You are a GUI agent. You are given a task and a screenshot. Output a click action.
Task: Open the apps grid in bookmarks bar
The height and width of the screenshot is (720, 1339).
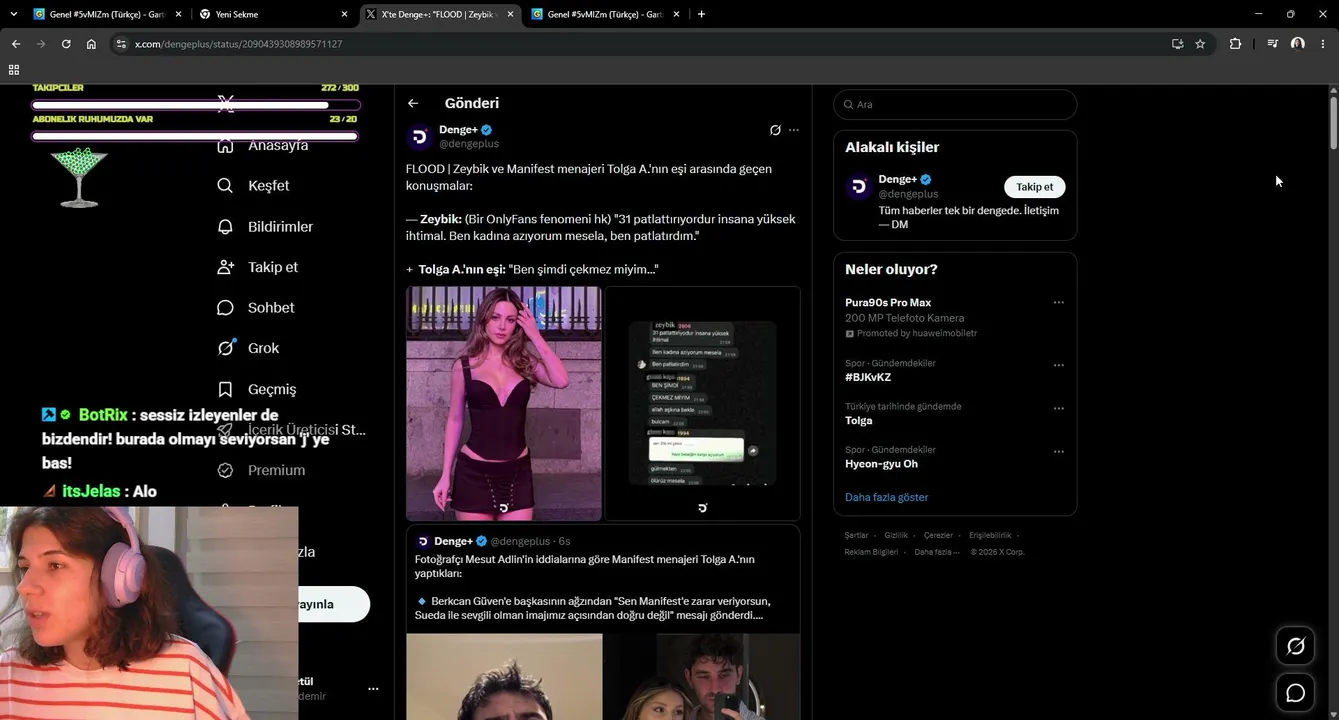(14, 70)
